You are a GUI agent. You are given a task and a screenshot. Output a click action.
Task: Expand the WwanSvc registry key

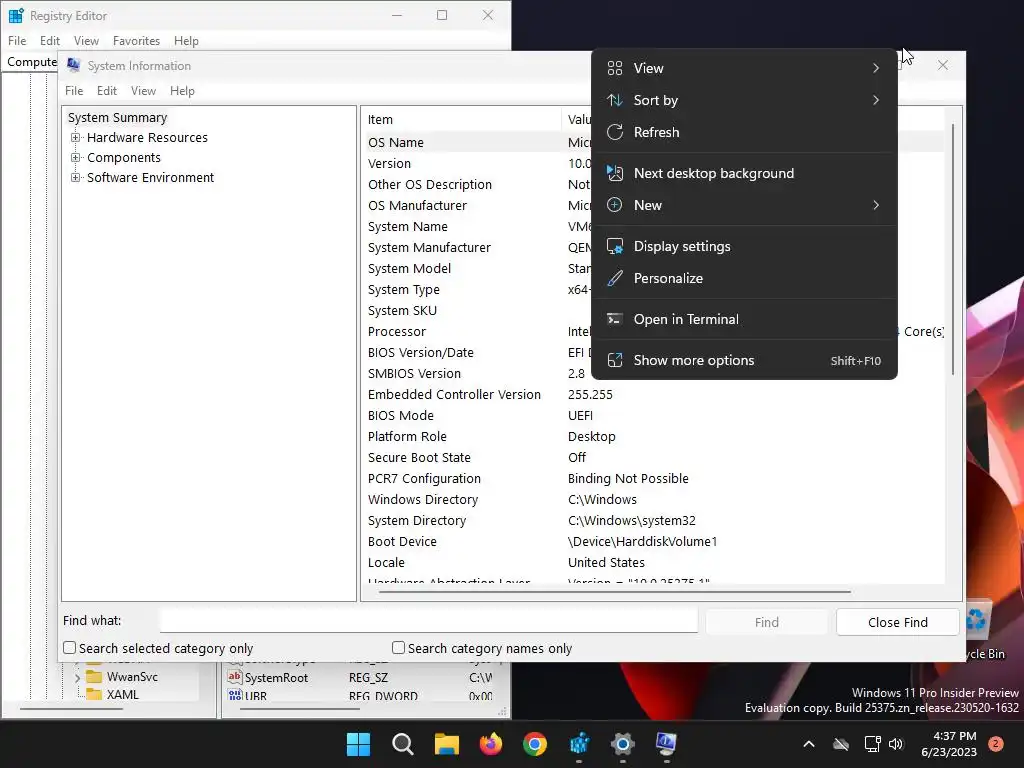[x=77, y=678]
